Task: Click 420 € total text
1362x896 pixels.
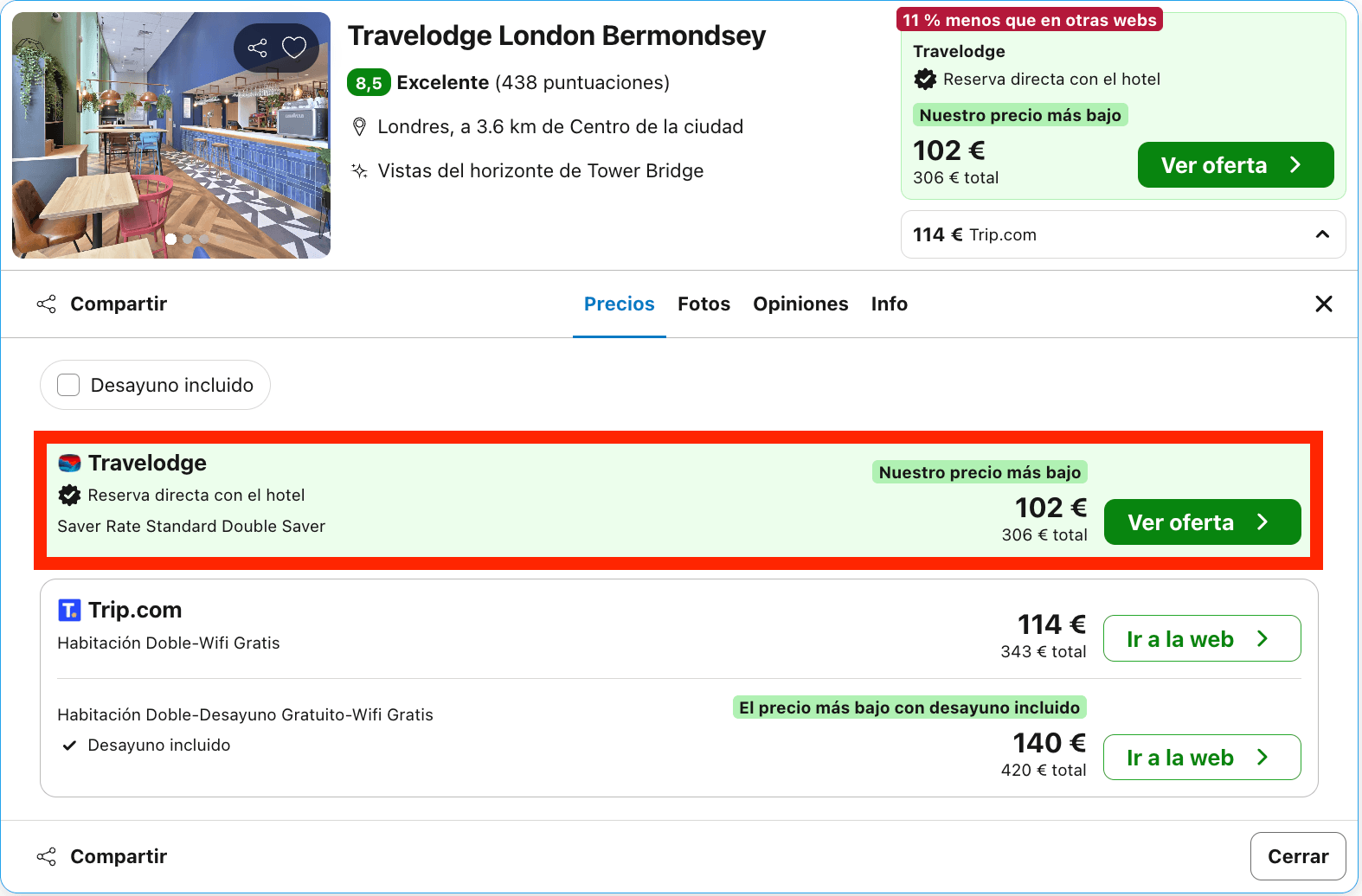Action: pyautogui.click(x=1044, y=771)
